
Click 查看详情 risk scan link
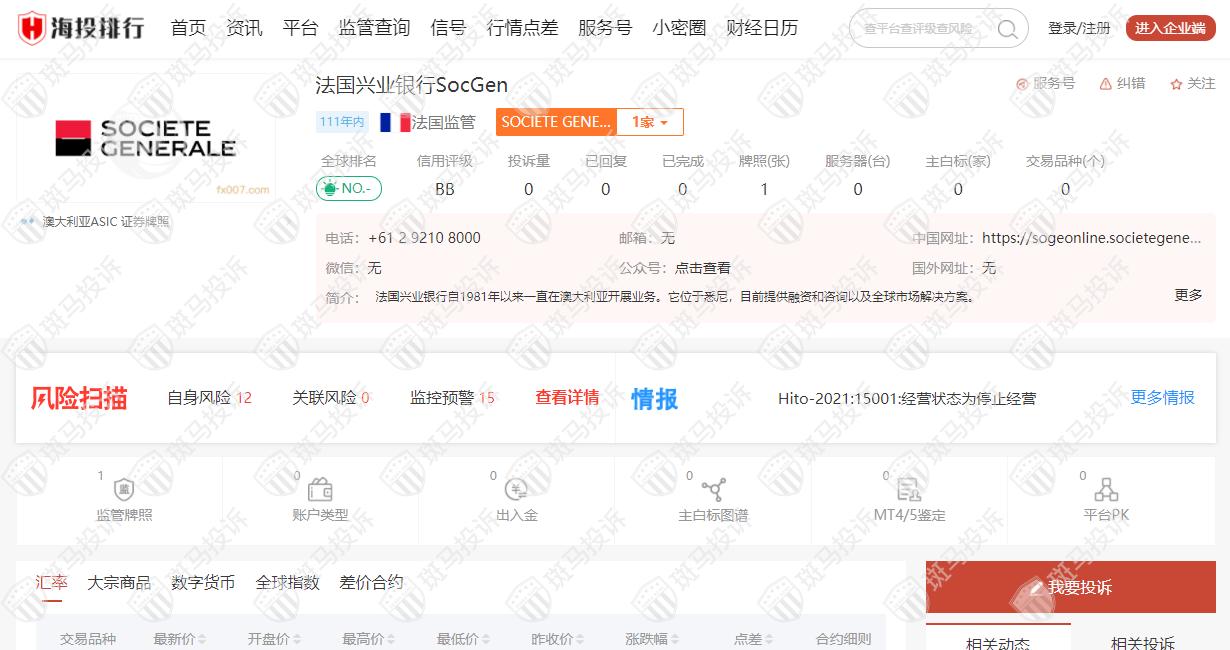[x=567, y=397]
